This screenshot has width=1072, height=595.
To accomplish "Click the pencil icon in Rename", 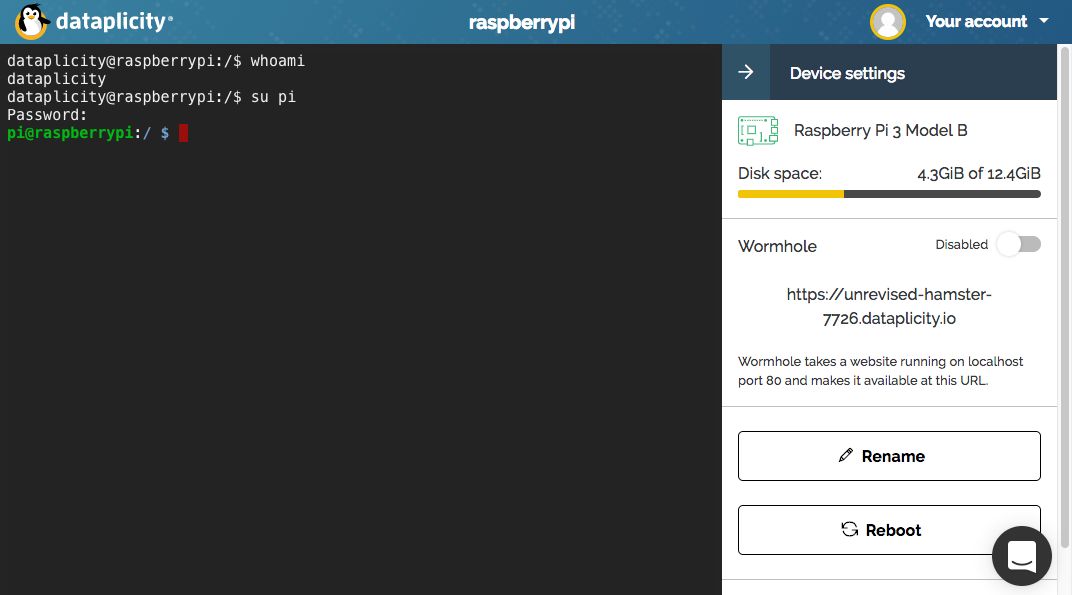I will tap(846, 455).
